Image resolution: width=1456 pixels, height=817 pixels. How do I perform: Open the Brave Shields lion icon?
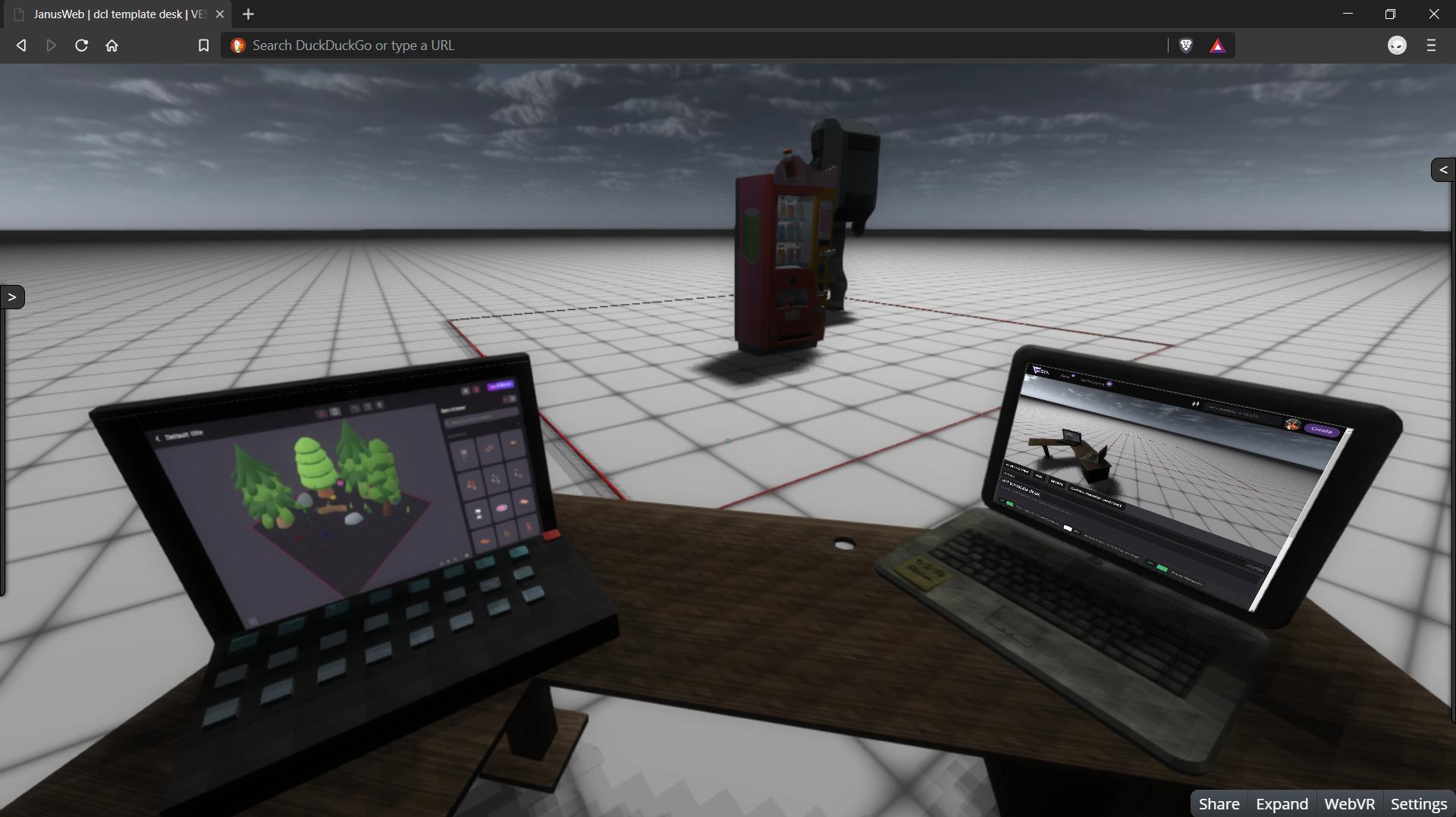(x=1186, y=45)
